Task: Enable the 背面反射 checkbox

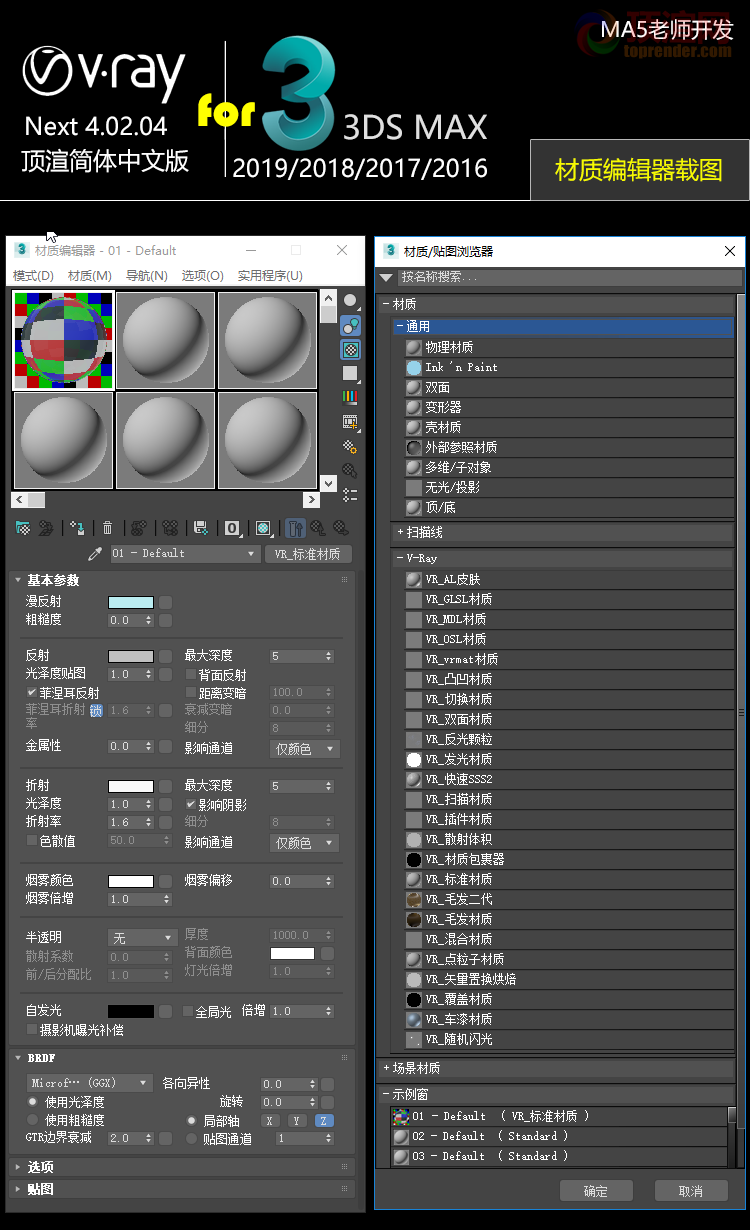Action: pyautogui.click(x=191, y=675)
